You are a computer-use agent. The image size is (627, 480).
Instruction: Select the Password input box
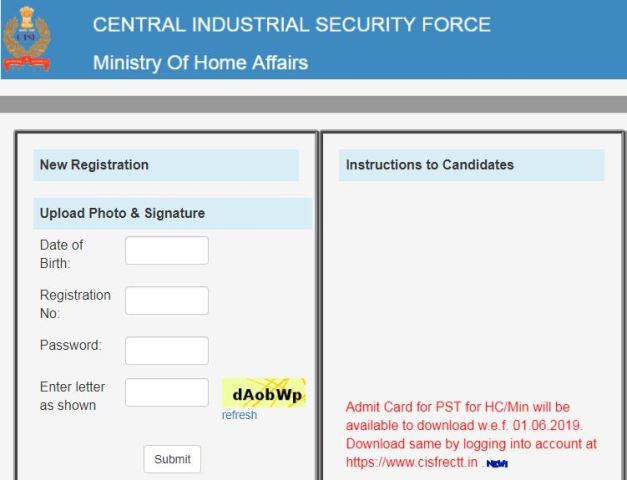tap(167, 350)
